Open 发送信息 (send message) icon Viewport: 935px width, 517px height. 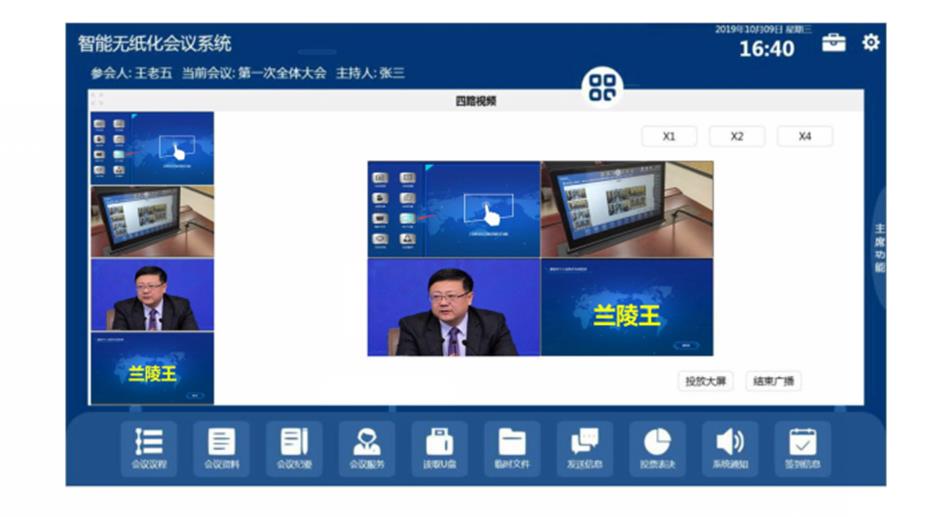point(584,447)
